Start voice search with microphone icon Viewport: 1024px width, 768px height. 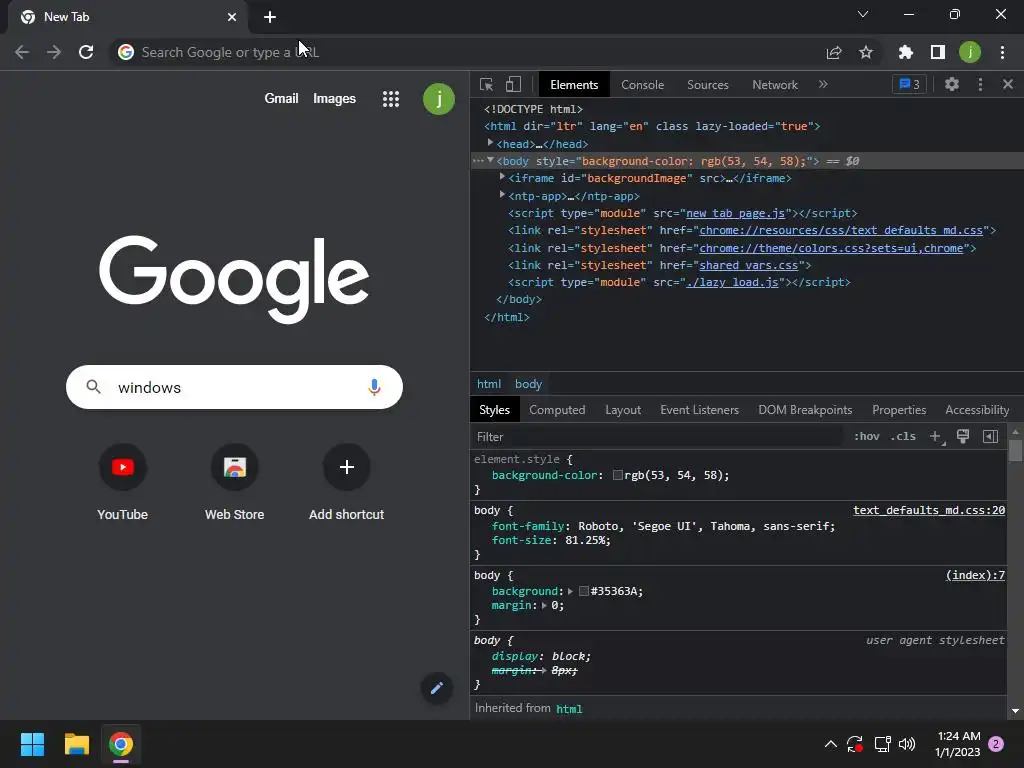click(x=374, y=387)
